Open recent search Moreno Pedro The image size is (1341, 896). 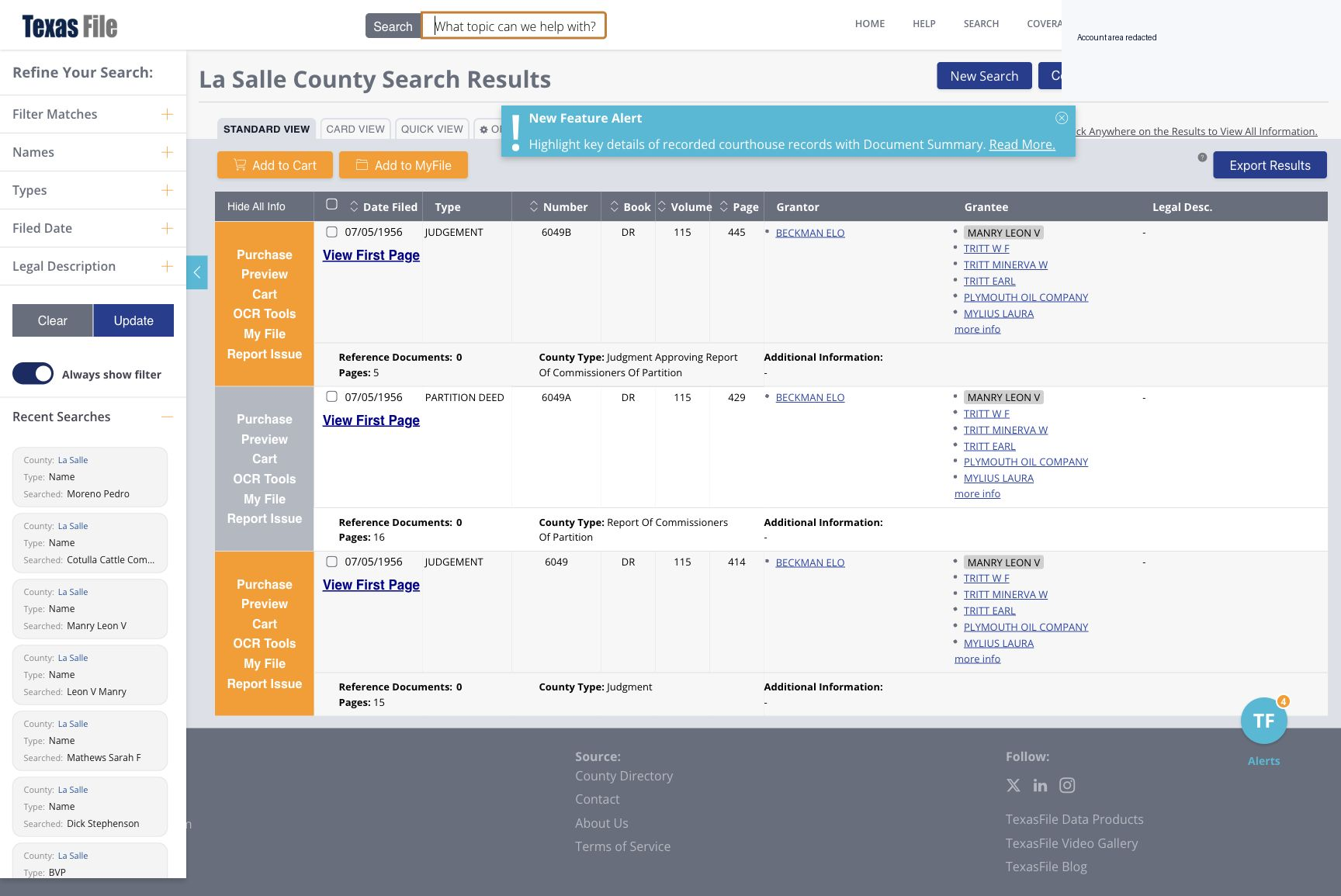pyautogui.click(x=90, y=477)
